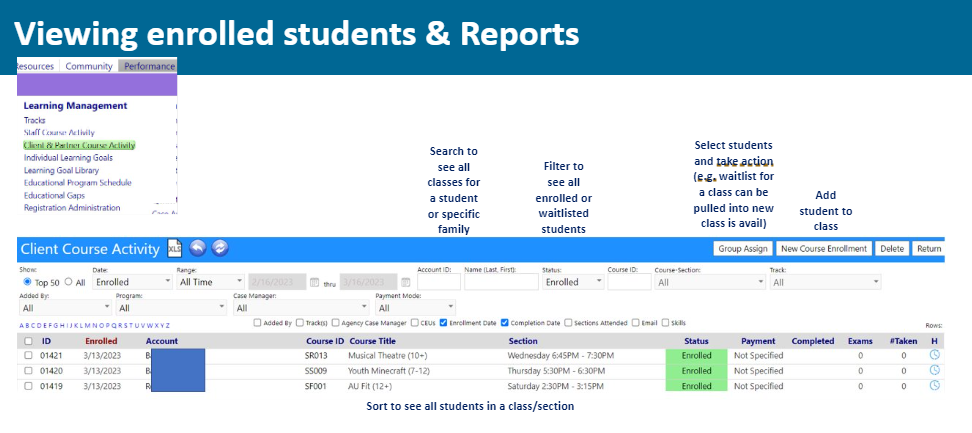Screen dimensions: 972x433
Task: Filter accounts by letter A link
Action: (x=21, y=325)
